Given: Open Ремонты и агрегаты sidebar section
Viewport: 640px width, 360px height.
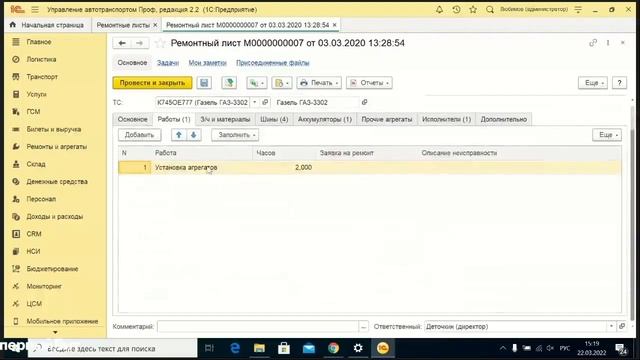Looking at the screenshot, I should 56,147.
